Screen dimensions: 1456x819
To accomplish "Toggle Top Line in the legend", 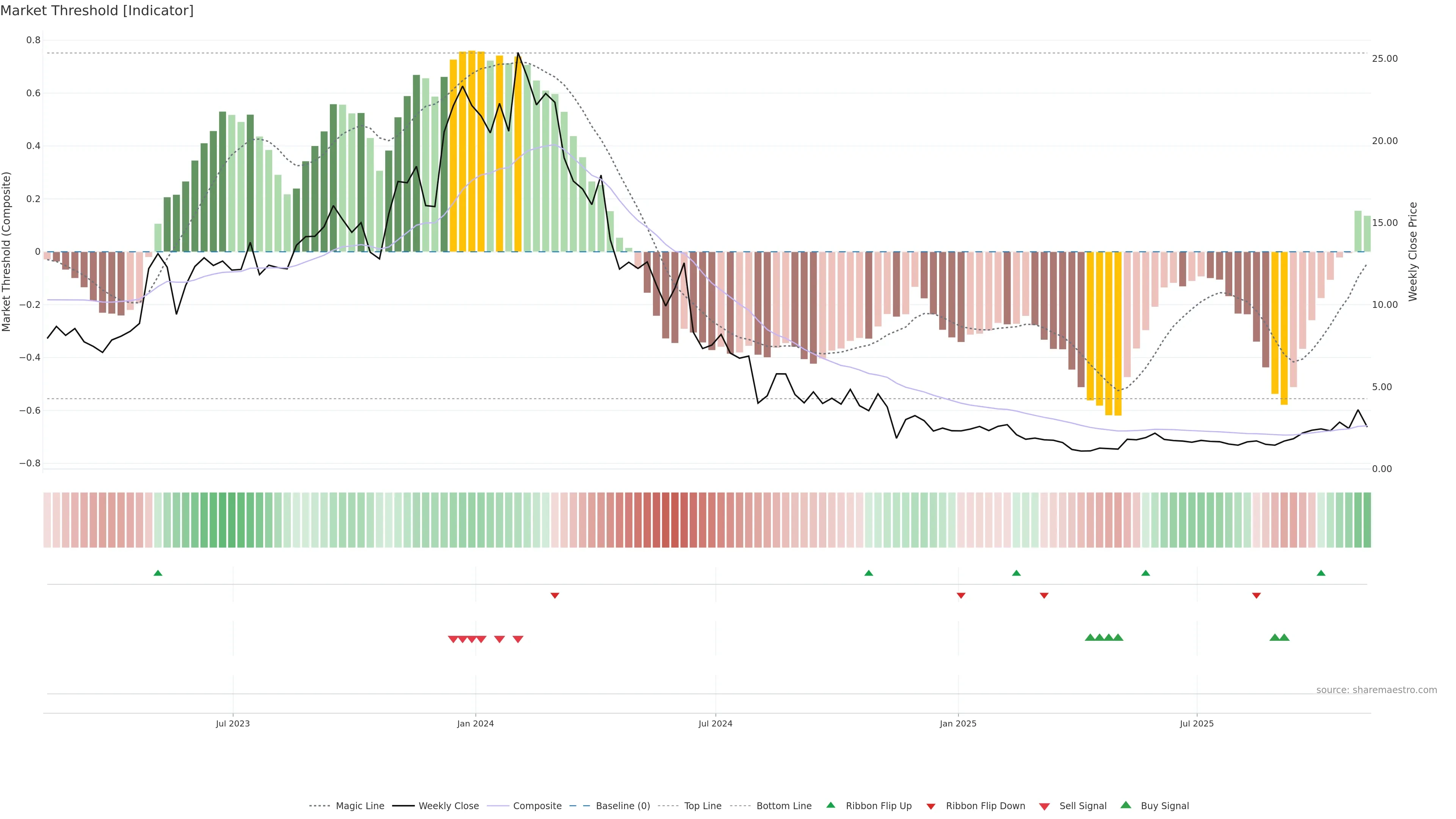I will (703, 806).
